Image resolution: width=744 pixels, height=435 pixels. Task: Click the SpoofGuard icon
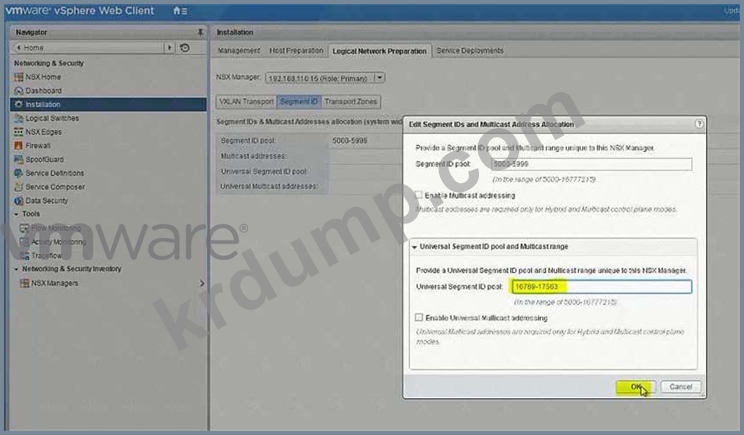click(19, 159)
